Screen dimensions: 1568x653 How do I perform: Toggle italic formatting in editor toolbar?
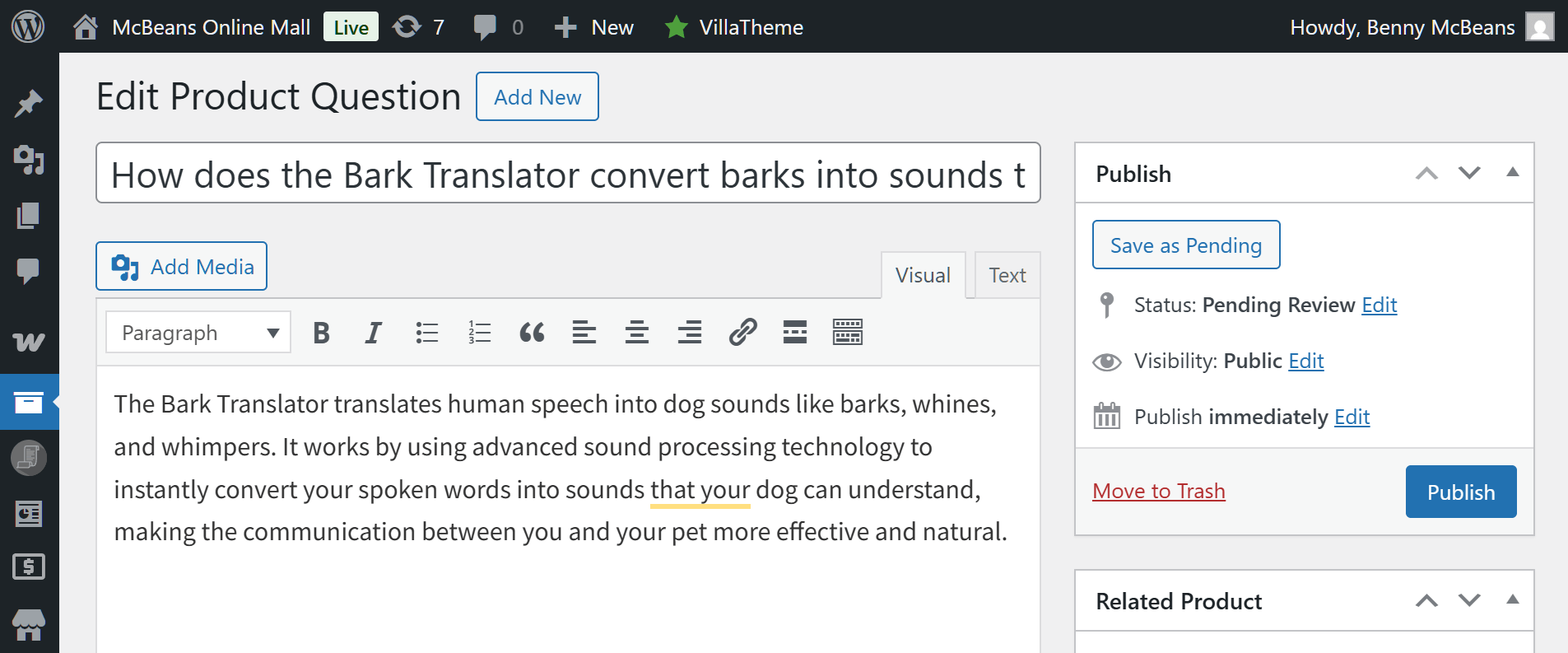click(374, 333)
